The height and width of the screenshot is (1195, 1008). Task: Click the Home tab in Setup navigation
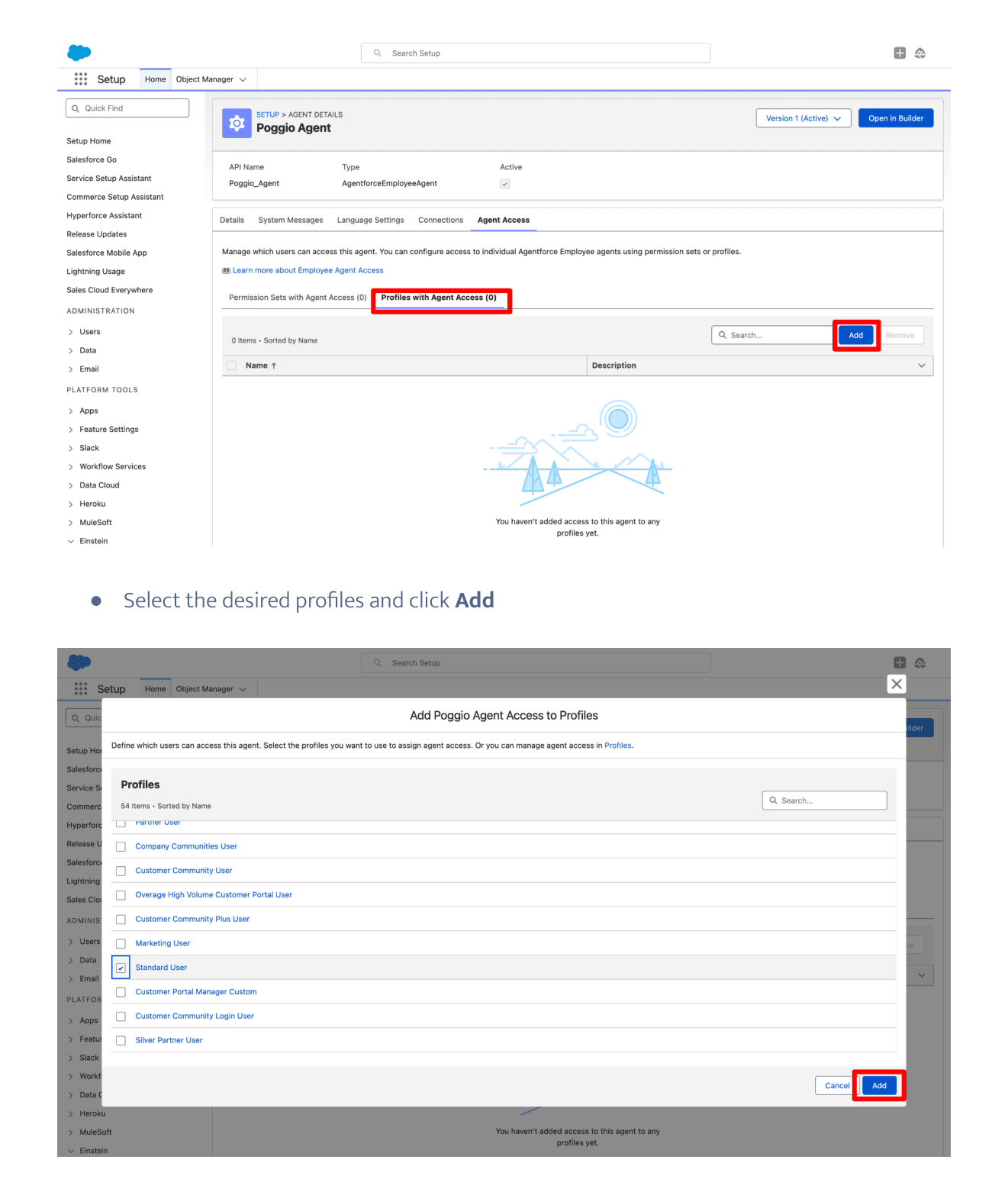(x=156, y=79)
